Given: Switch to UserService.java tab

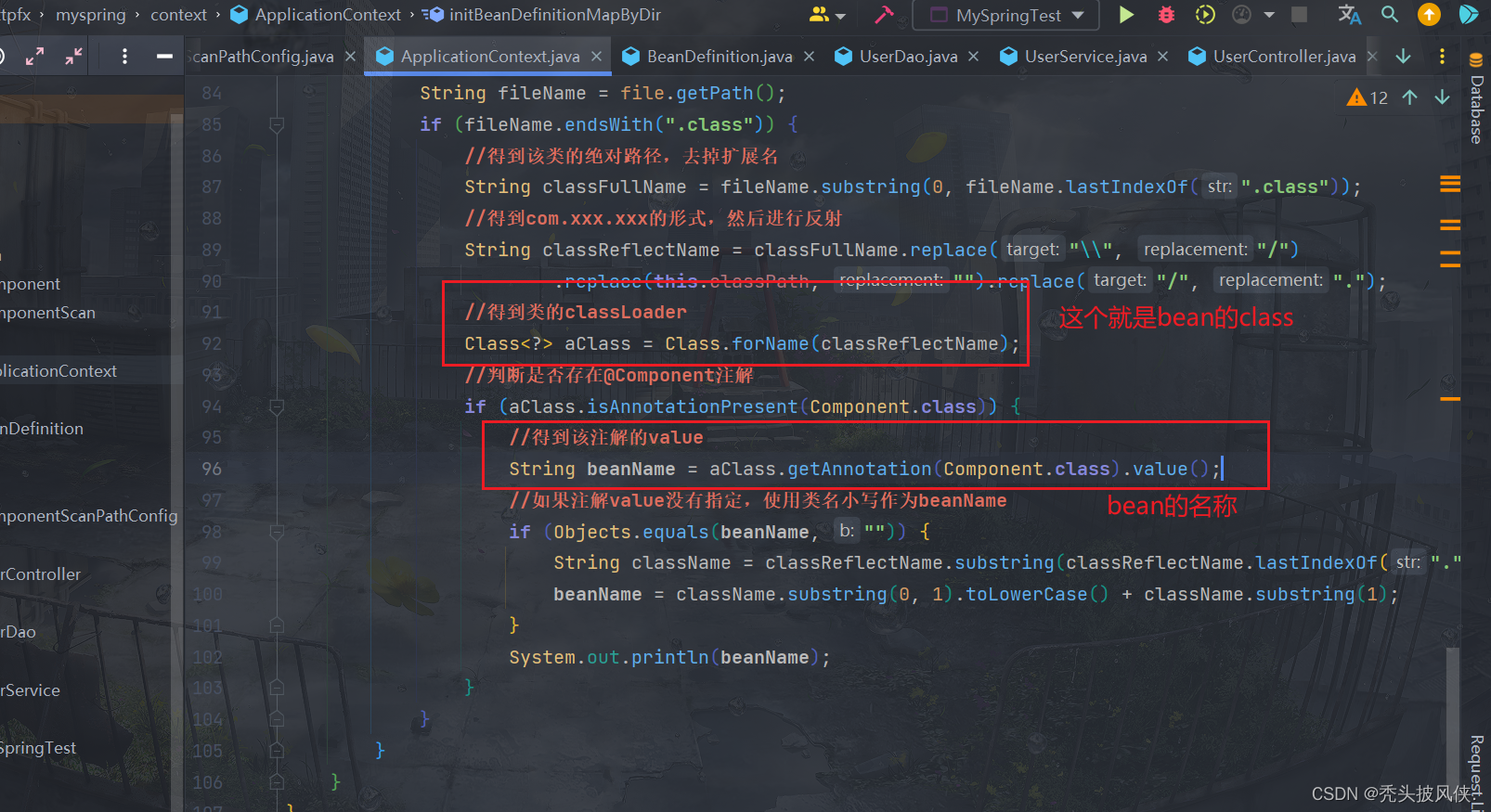Looking at the screenshot, I should click(x=1085, y=57).
